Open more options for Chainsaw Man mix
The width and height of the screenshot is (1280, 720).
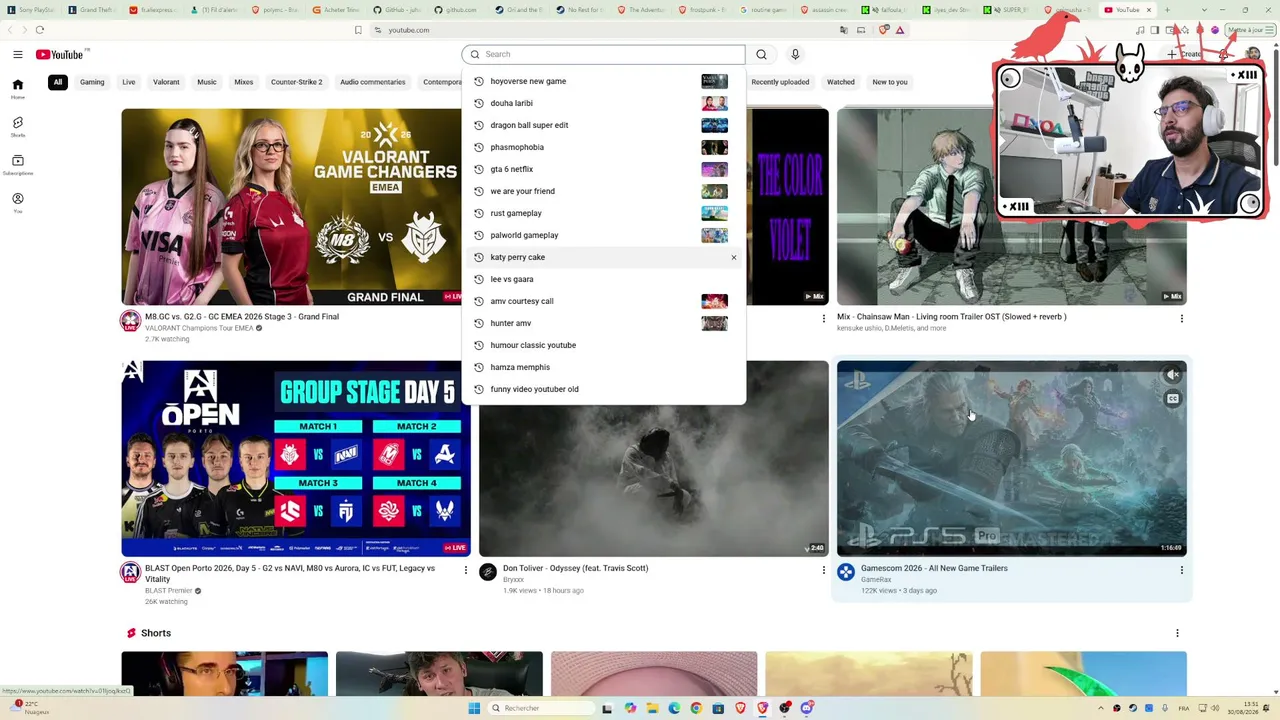click(x=1181, y=319)
